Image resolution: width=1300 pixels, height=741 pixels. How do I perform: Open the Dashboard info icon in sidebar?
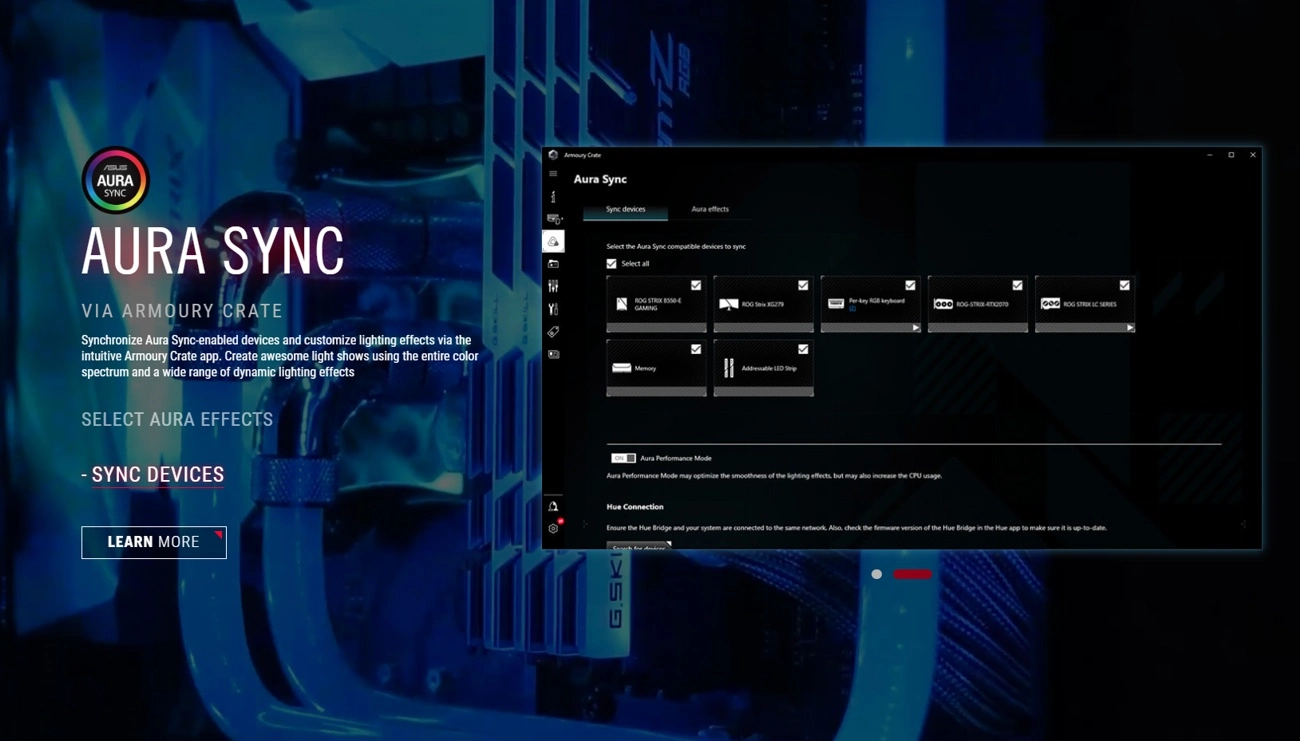(x=553, y=197)
